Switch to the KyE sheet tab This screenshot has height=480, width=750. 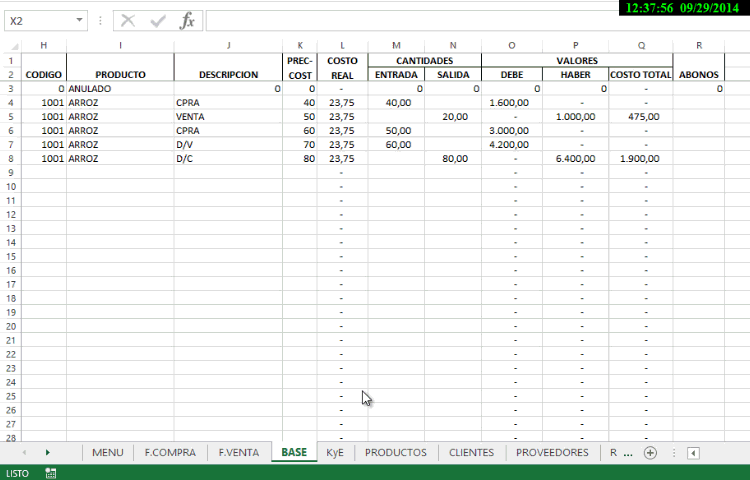335,452
